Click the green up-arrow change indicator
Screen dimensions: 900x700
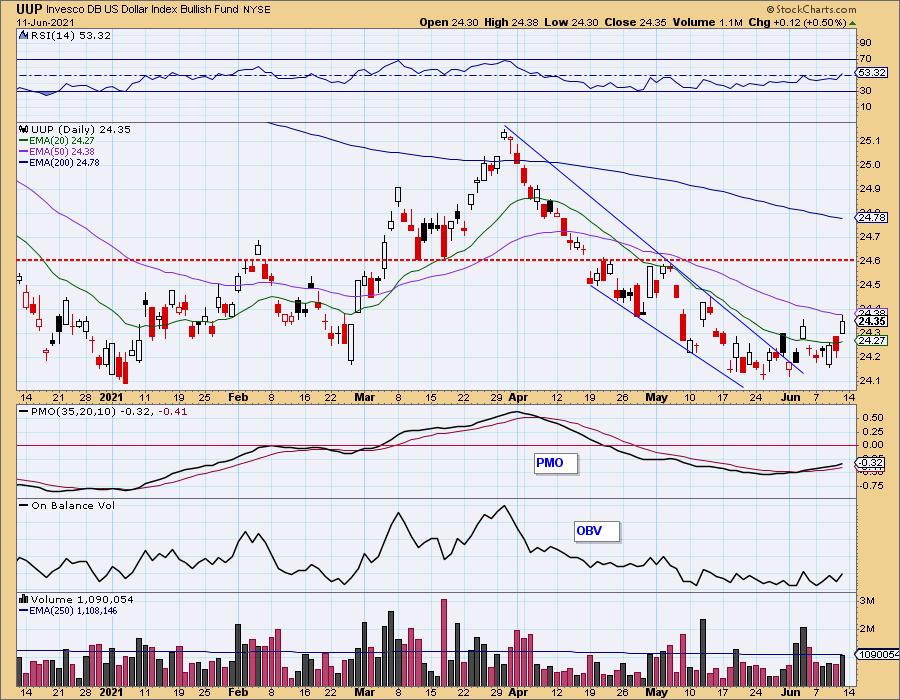pos(852,23)
